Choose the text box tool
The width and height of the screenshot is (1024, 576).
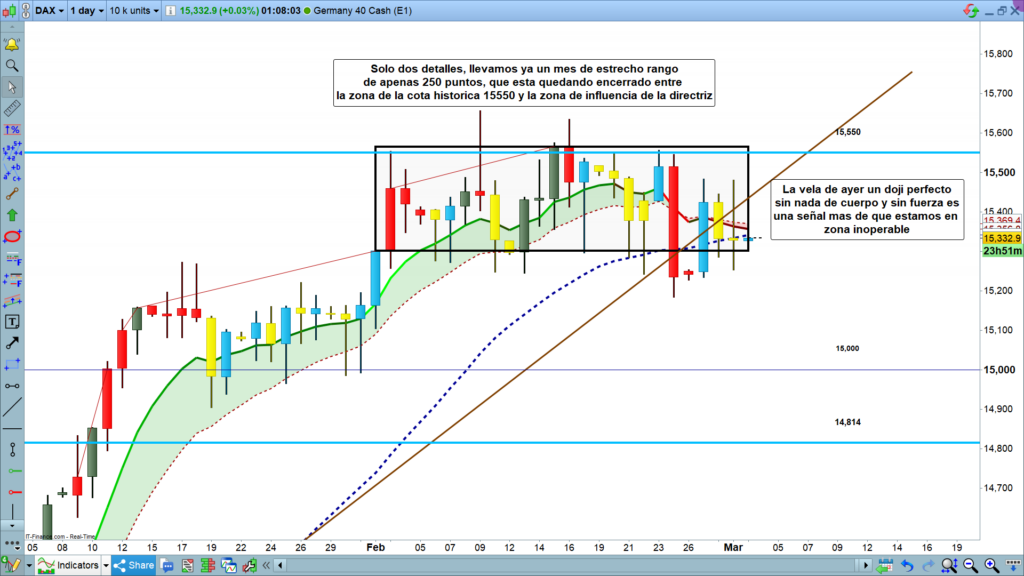(12, 322)
